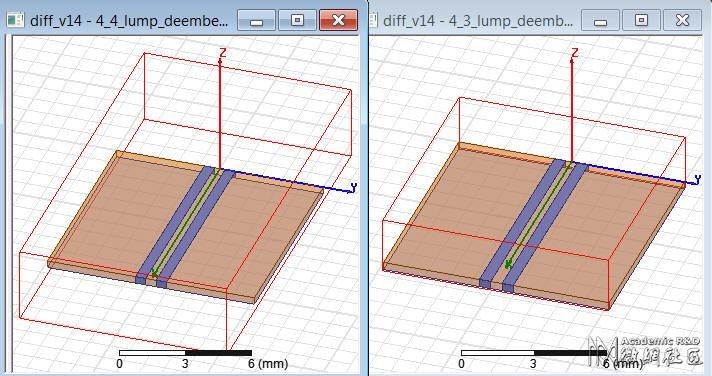Screen dimensions: 712x376
Task: Click the Z axis label in right view
Action: (x=575, y=52)
